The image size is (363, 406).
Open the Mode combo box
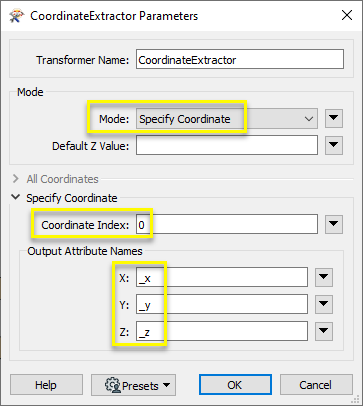[227, 119]
